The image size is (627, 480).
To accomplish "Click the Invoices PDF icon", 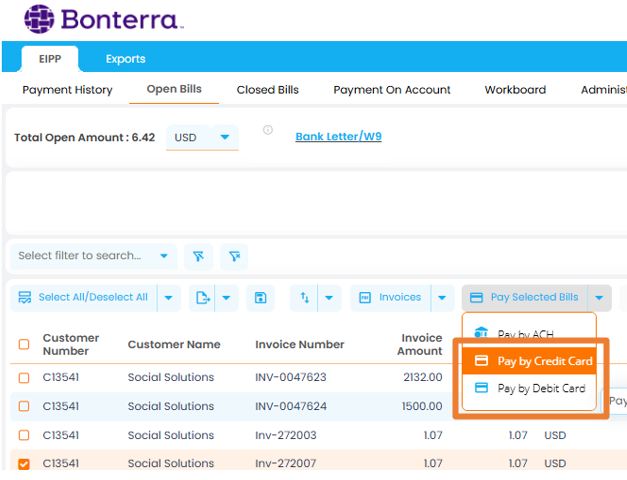I will (x=365, y=298).
